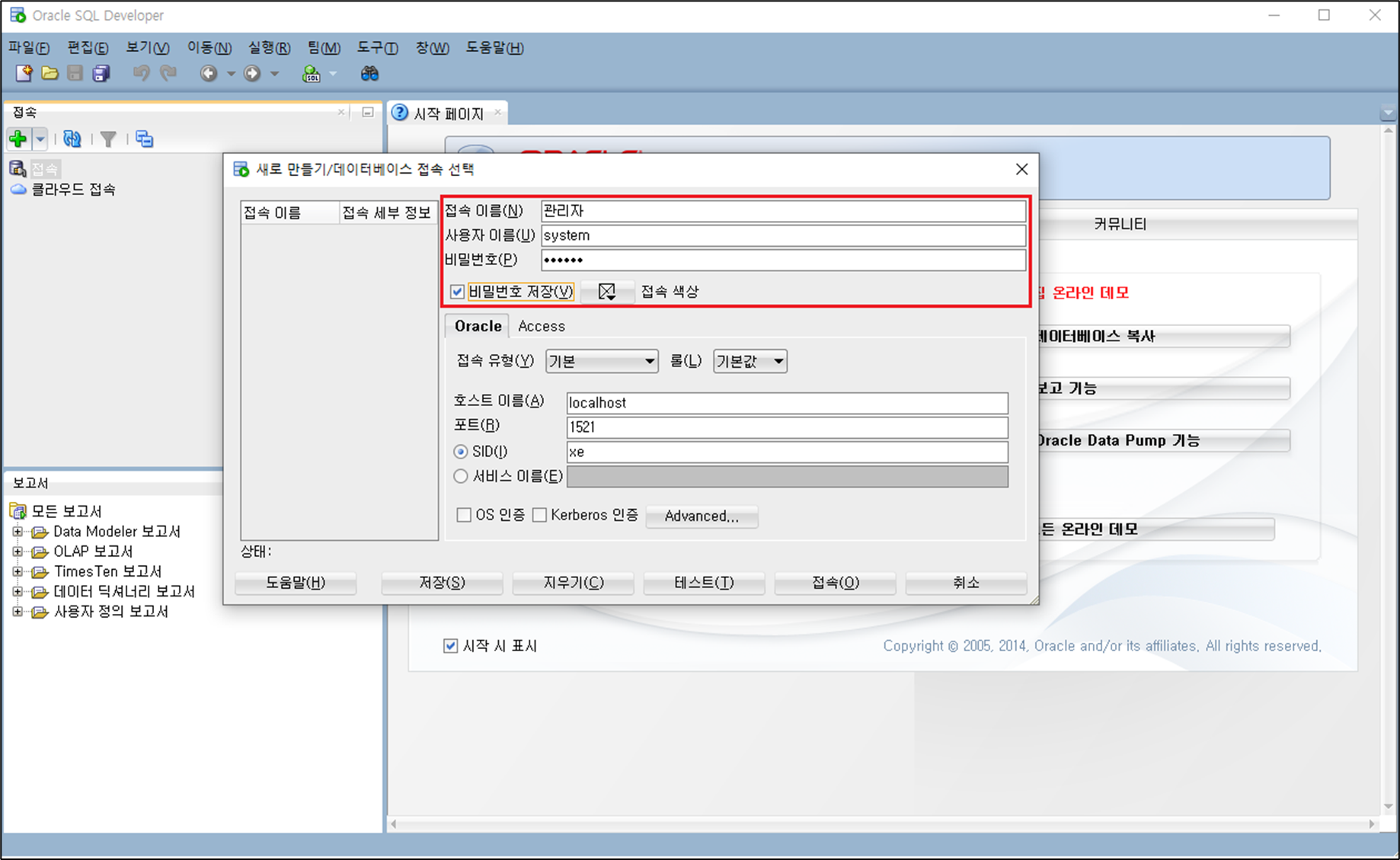Select the 서비스 이름 radio button

tap(461, 476)
